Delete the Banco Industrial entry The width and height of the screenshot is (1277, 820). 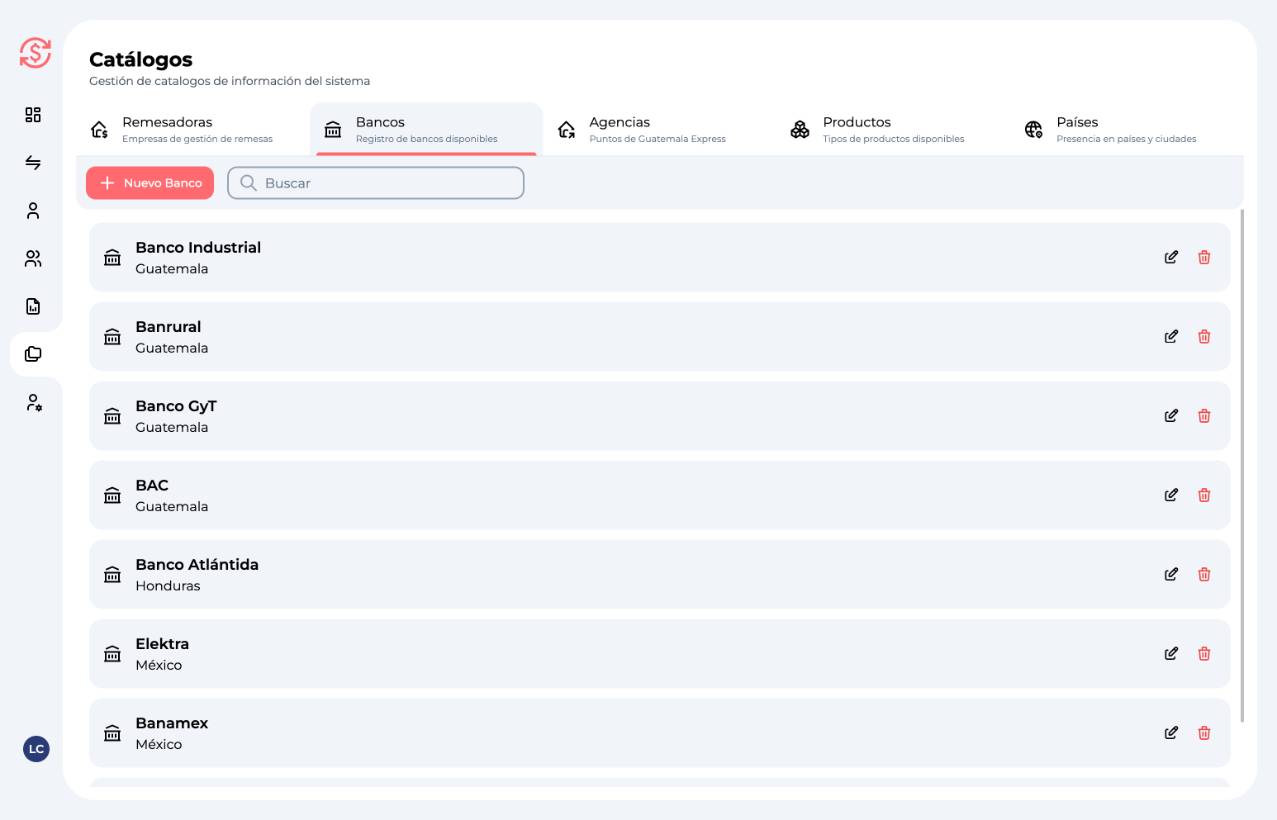1204,257
